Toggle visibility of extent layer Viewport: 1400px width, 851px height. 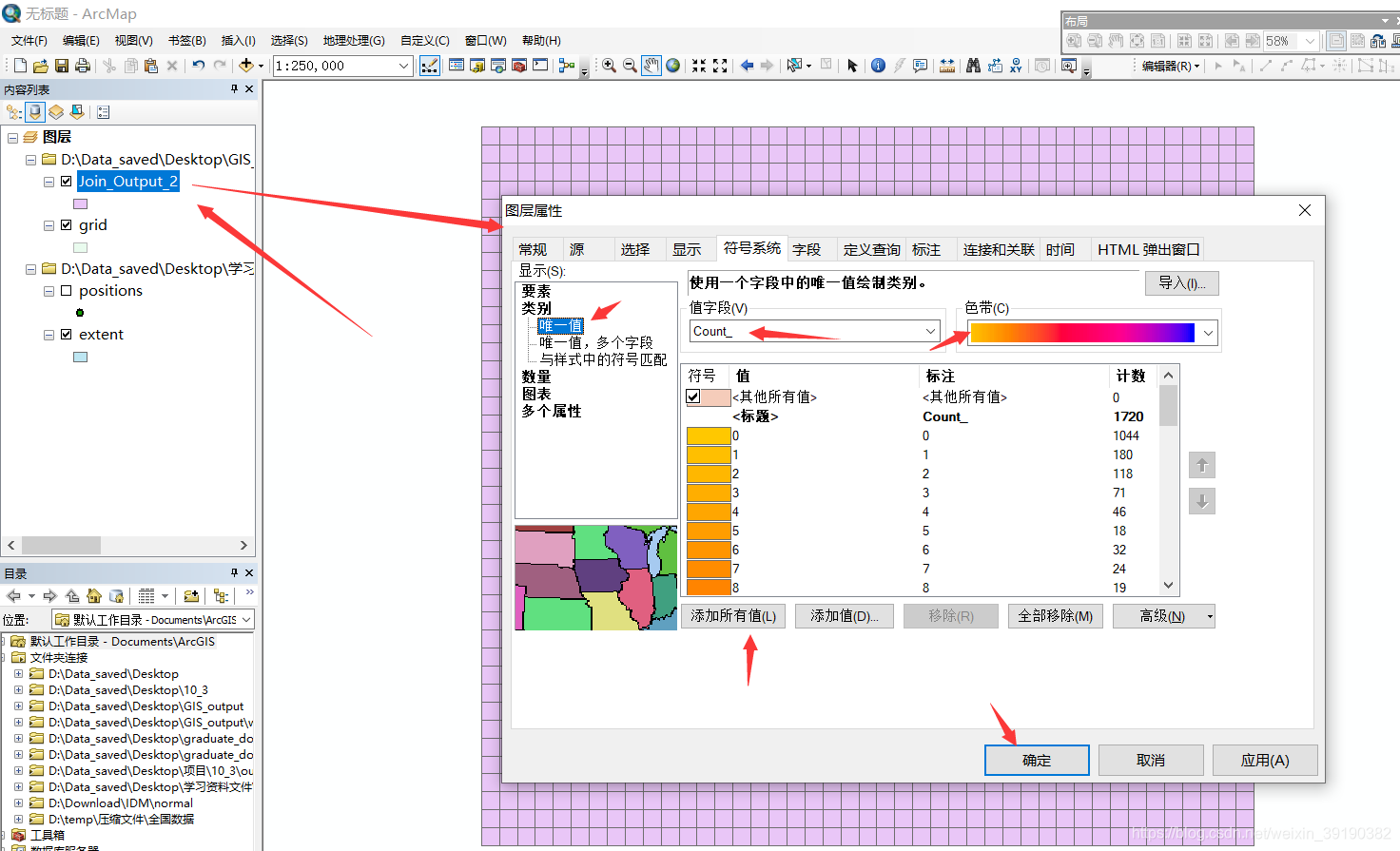click(x=66, y=334)
